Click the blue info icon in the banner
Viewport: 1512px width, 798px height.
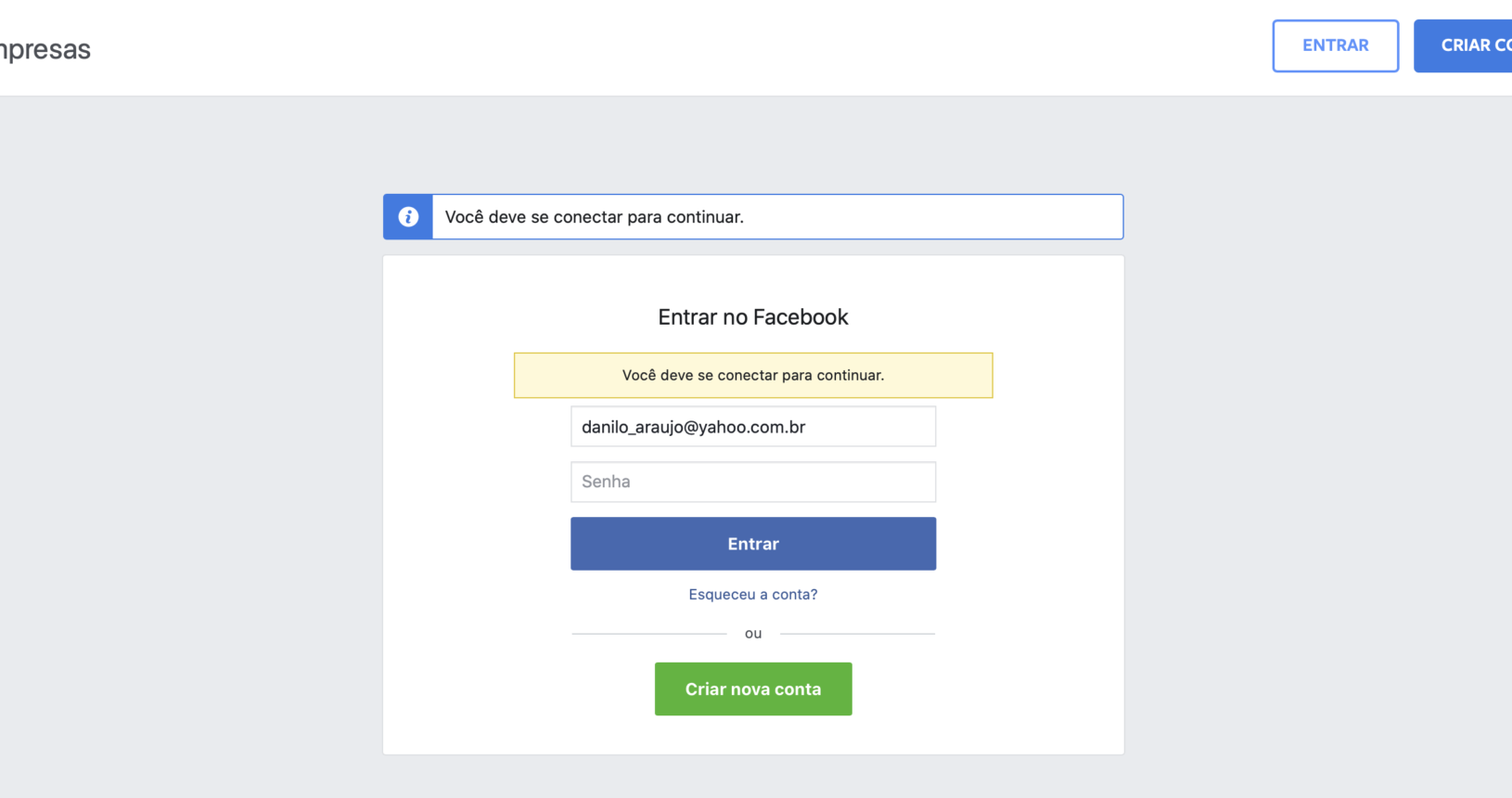408,217
